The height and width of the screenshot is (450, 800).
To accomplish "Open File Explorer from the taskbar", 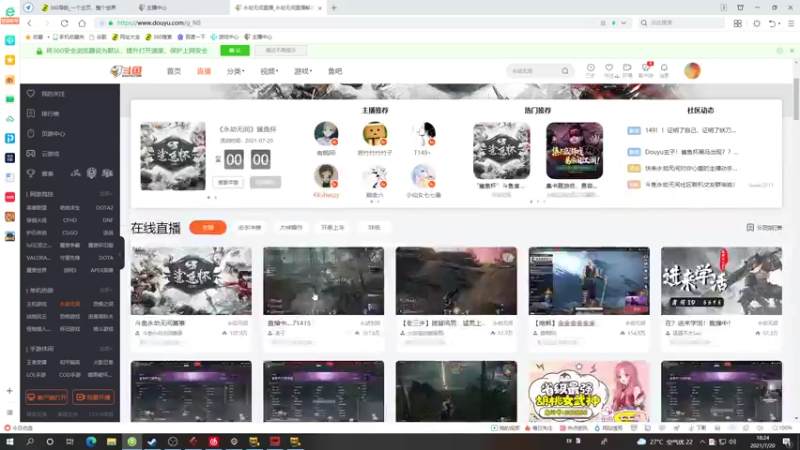I will pyautogui.click(x=111, y=441).
